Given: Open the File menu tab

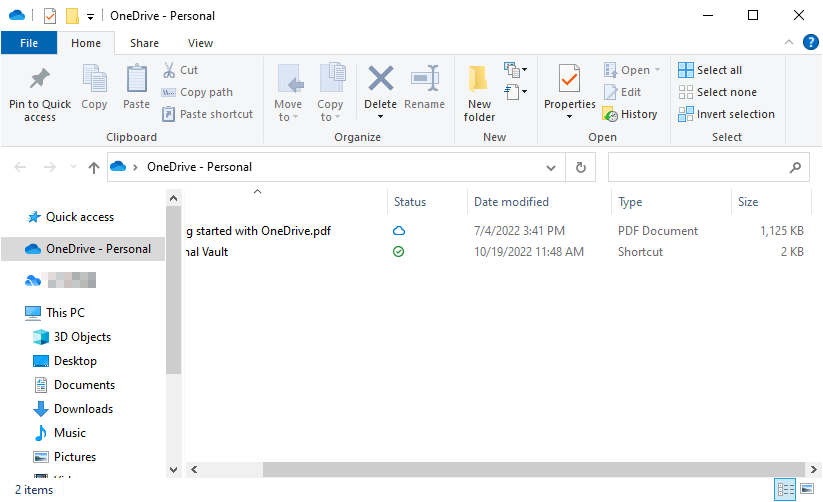Looking at the screenshot, I should (x=29, y=43).
